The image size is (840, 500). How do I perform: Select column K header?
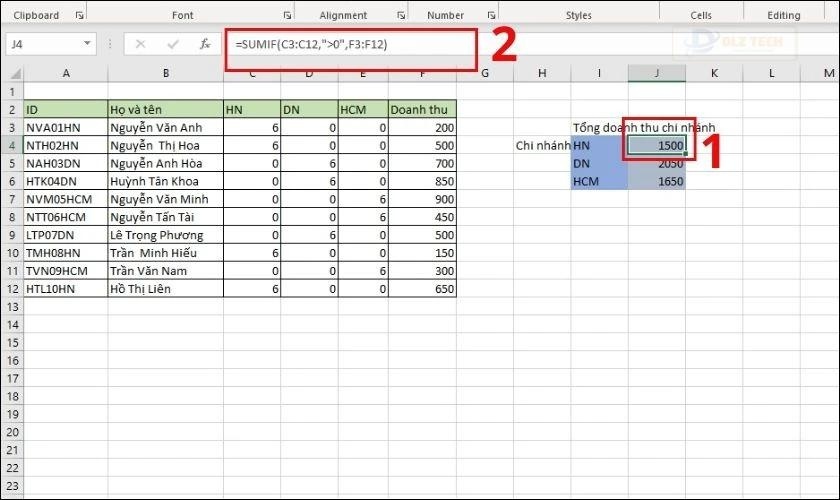click(715, 75)
